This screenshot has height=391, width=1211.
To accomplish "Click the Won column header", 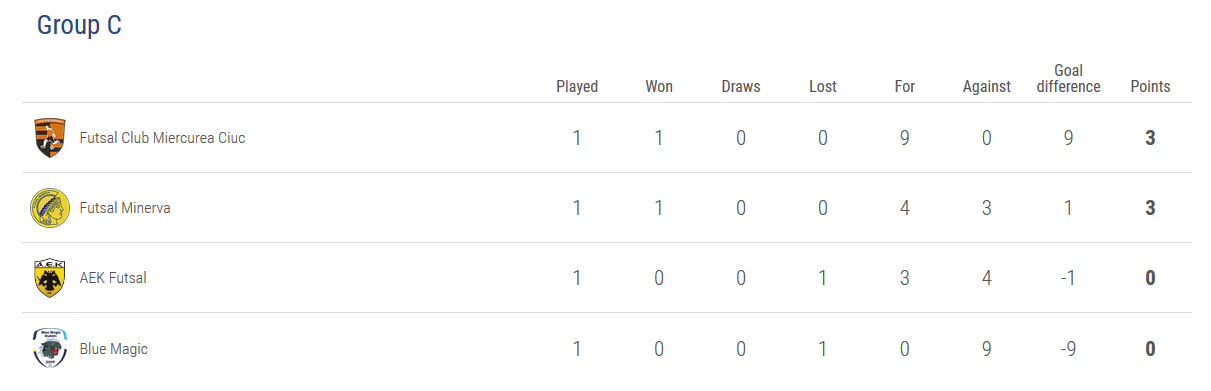I will point(659,87).
